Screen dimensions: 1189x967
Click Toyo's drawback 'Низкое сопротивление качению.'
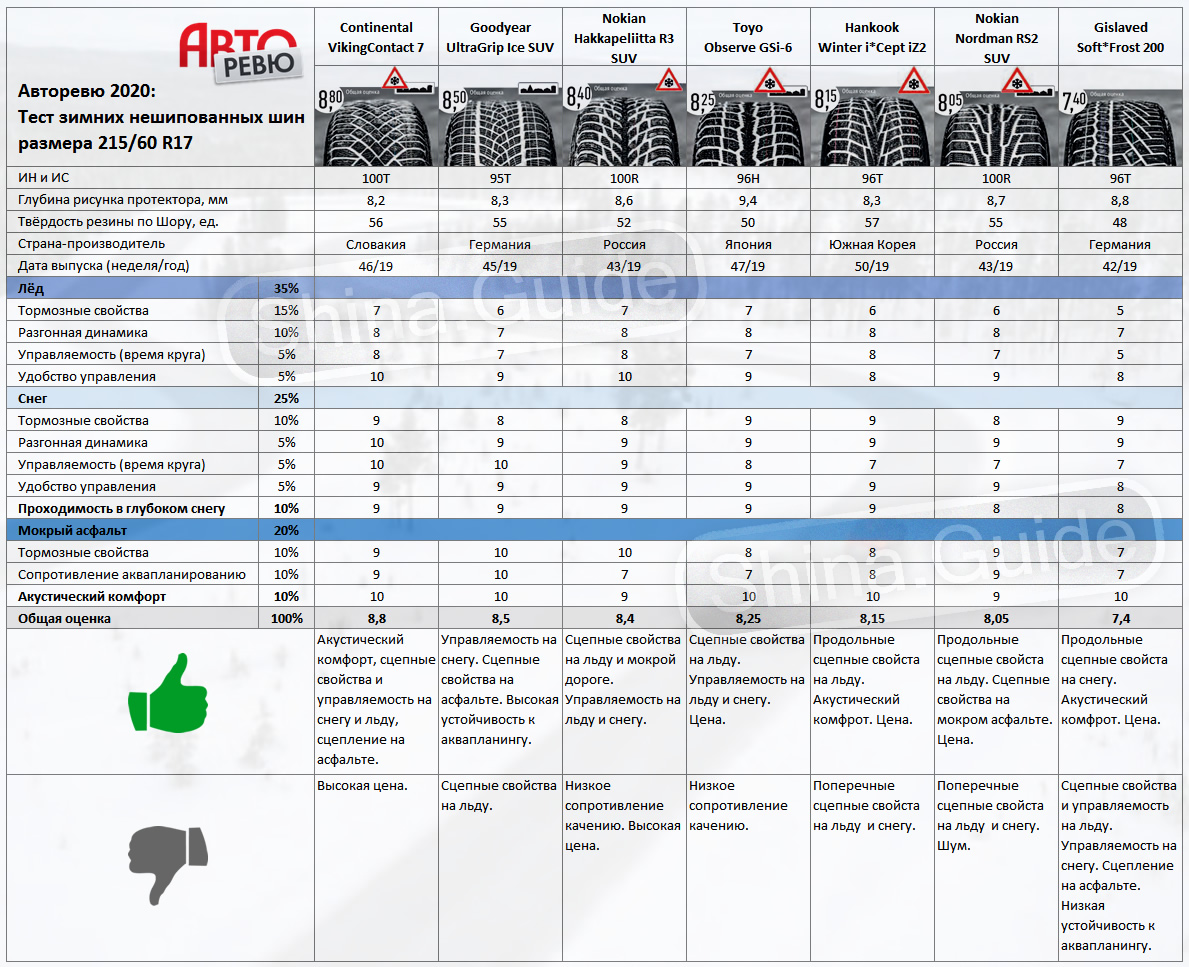tap(739, 805)
